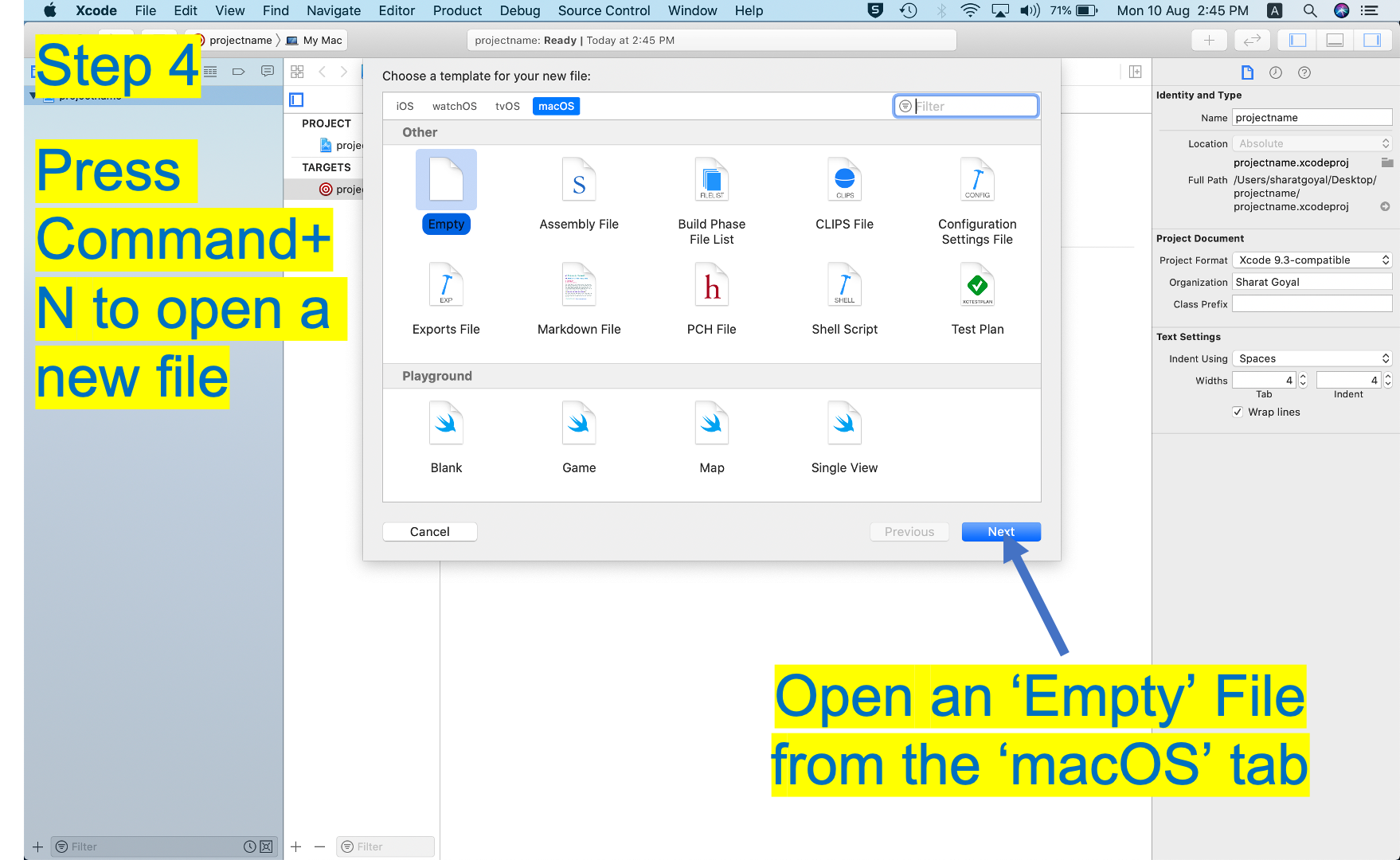Pick the Test Plan template
The width and height of the screenshot is (1400, 860).
coord(977,299)
